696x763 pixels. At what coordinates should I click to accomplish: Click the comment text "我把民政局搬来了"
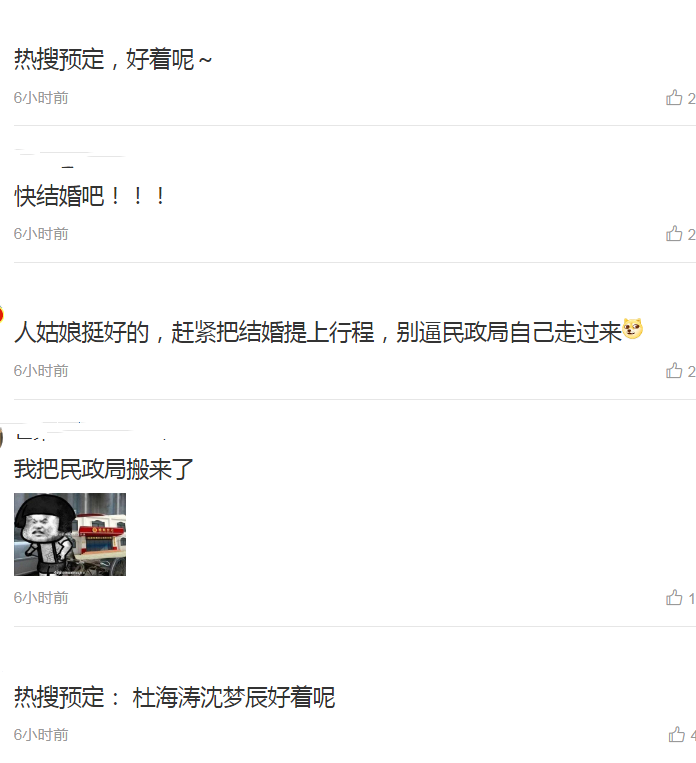(x=104, y=470)
